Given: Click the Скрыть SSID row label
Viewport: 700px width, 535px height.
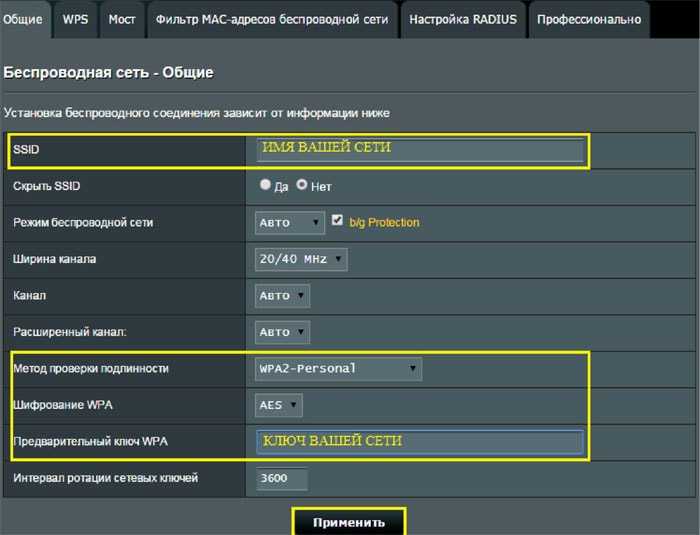Looking at the screenshot, I should click(46, 186).
